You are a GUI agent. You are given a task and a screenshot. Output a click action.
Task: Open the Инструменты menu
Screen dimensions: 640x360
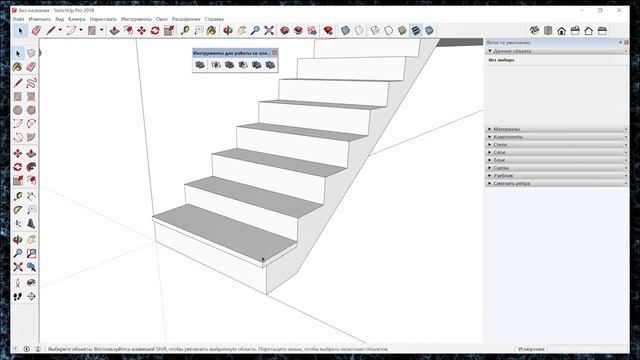(x=136, y=19)
